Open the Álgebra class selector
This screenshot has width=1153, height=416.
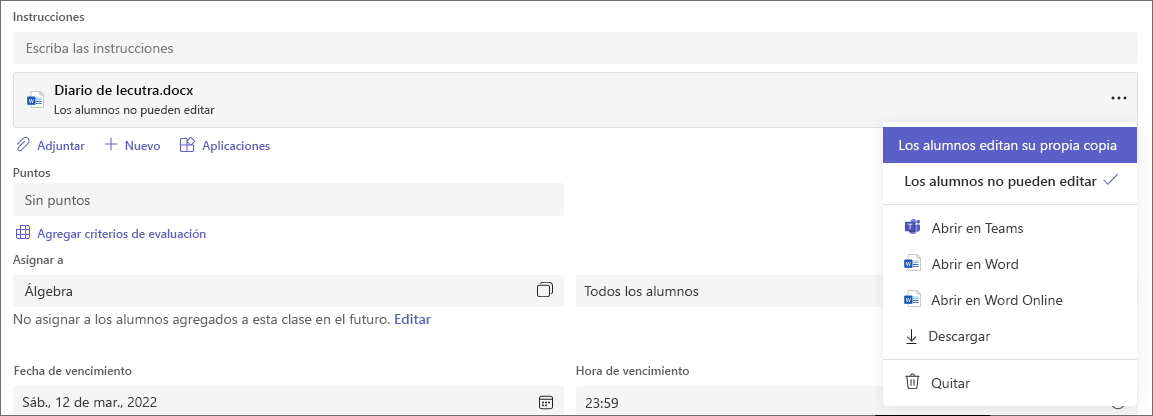(x=288, y=291)
